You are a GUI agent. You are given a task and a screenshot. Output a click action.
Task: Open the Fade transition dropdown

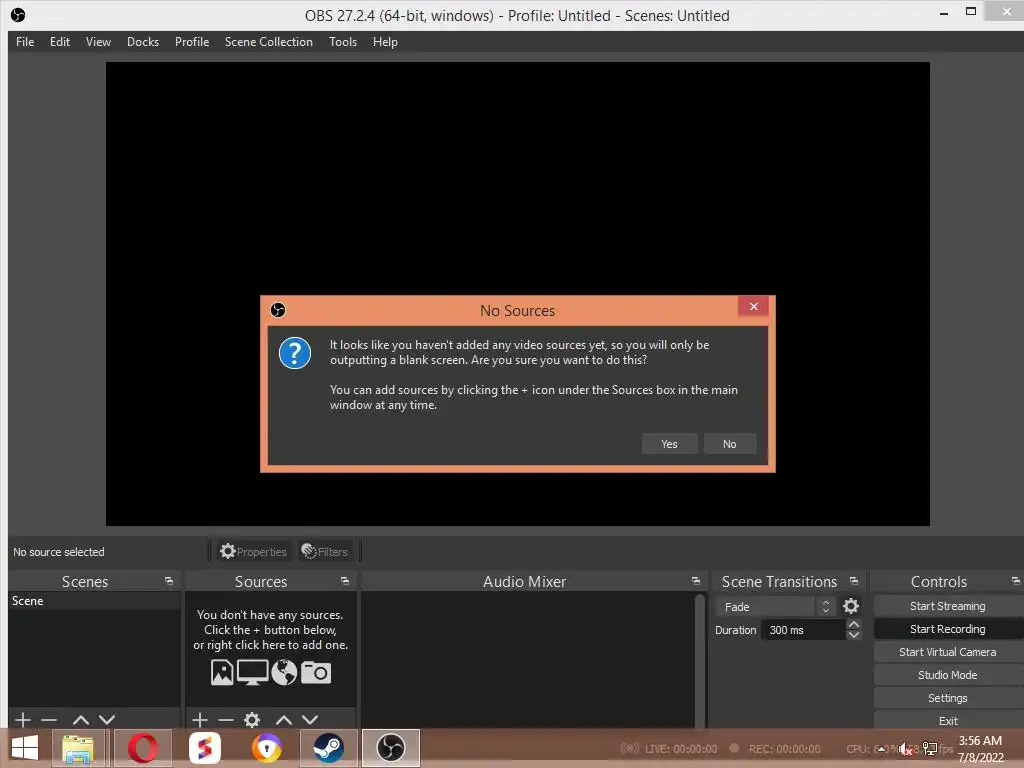click(775, 607)
